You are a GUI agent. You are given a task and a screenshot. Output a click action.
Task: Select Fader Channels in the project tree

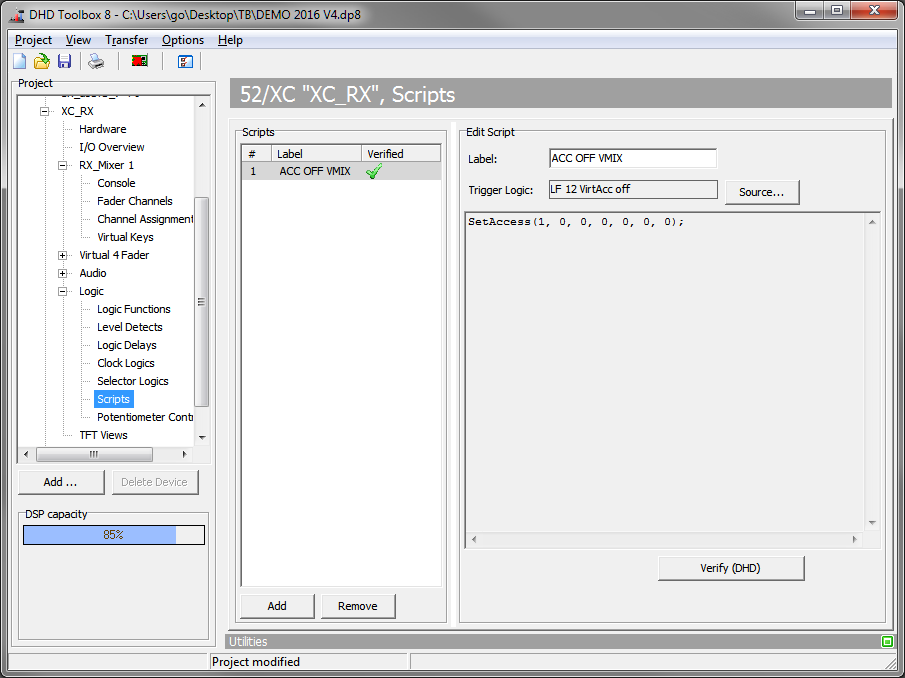[x=133, y=200]
